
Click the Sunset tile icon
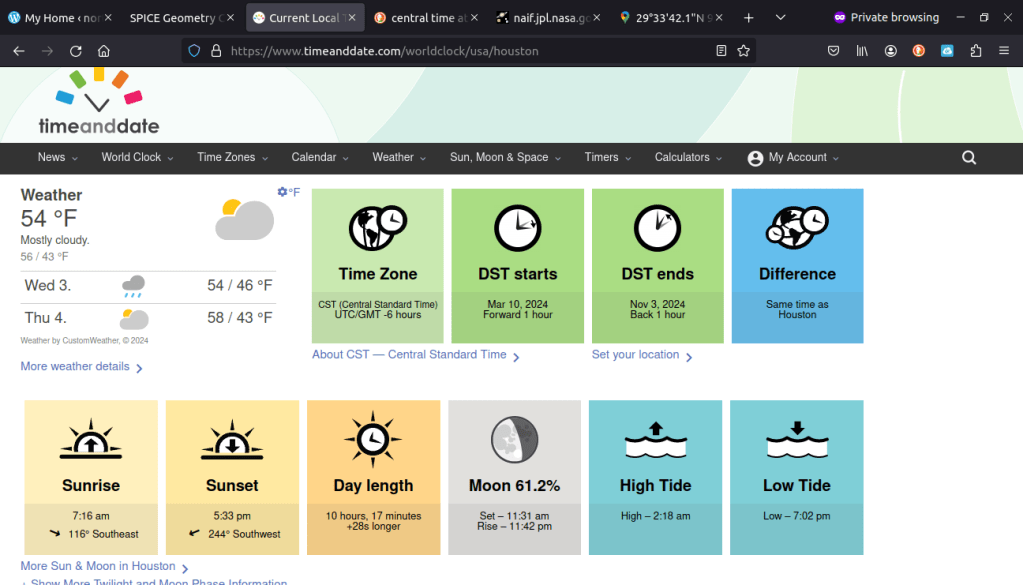point(232,439)
